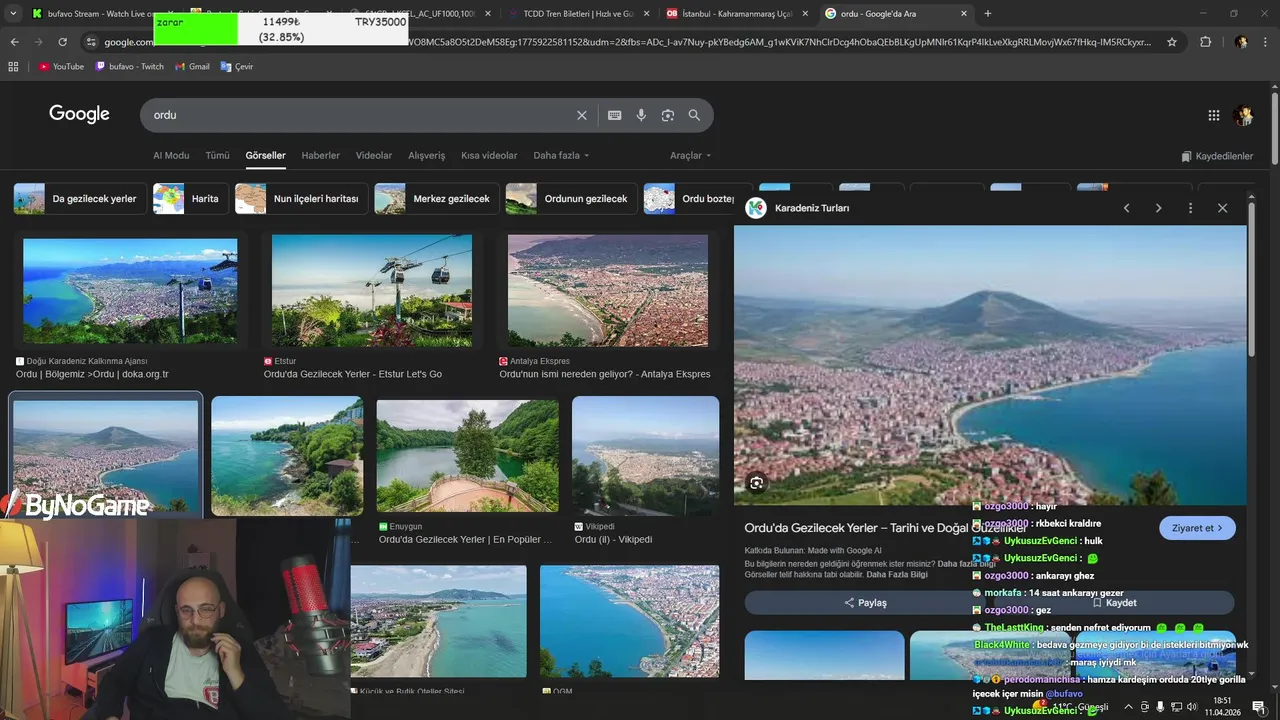Show hidden system tray icons chevron
This screenshot has width=1280, height=720.
(x=1129, y=706)
